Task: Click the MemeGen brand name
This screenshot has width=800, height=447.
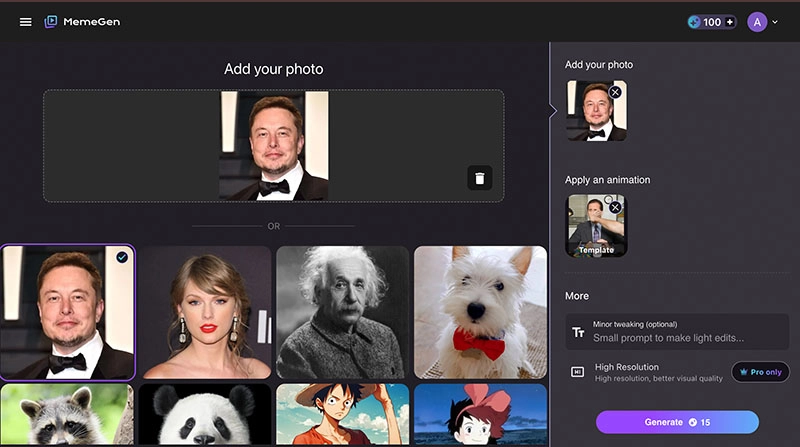Action: point(92,22)
